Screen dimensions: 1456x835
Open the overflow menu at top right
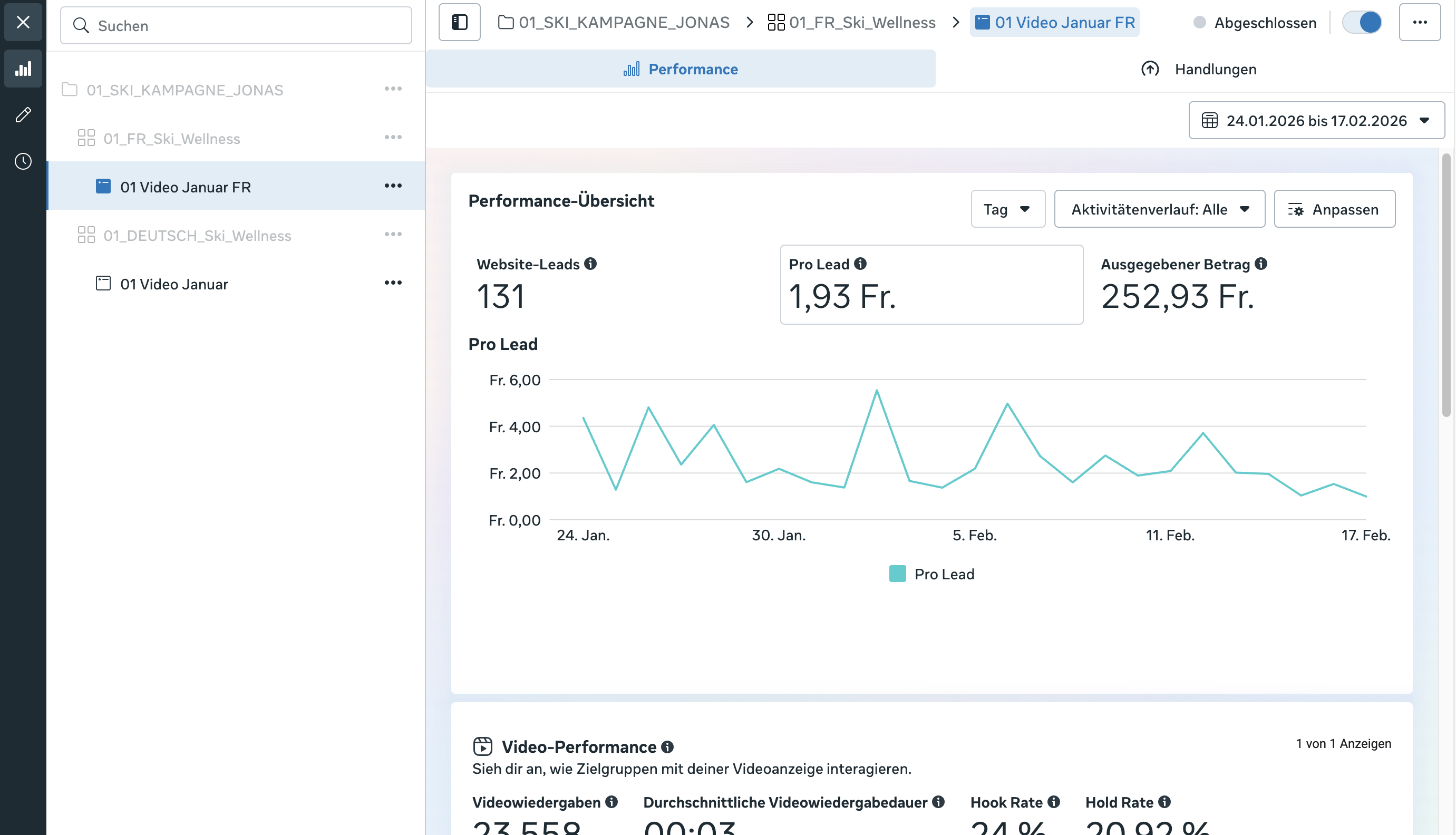[1420, 22]
